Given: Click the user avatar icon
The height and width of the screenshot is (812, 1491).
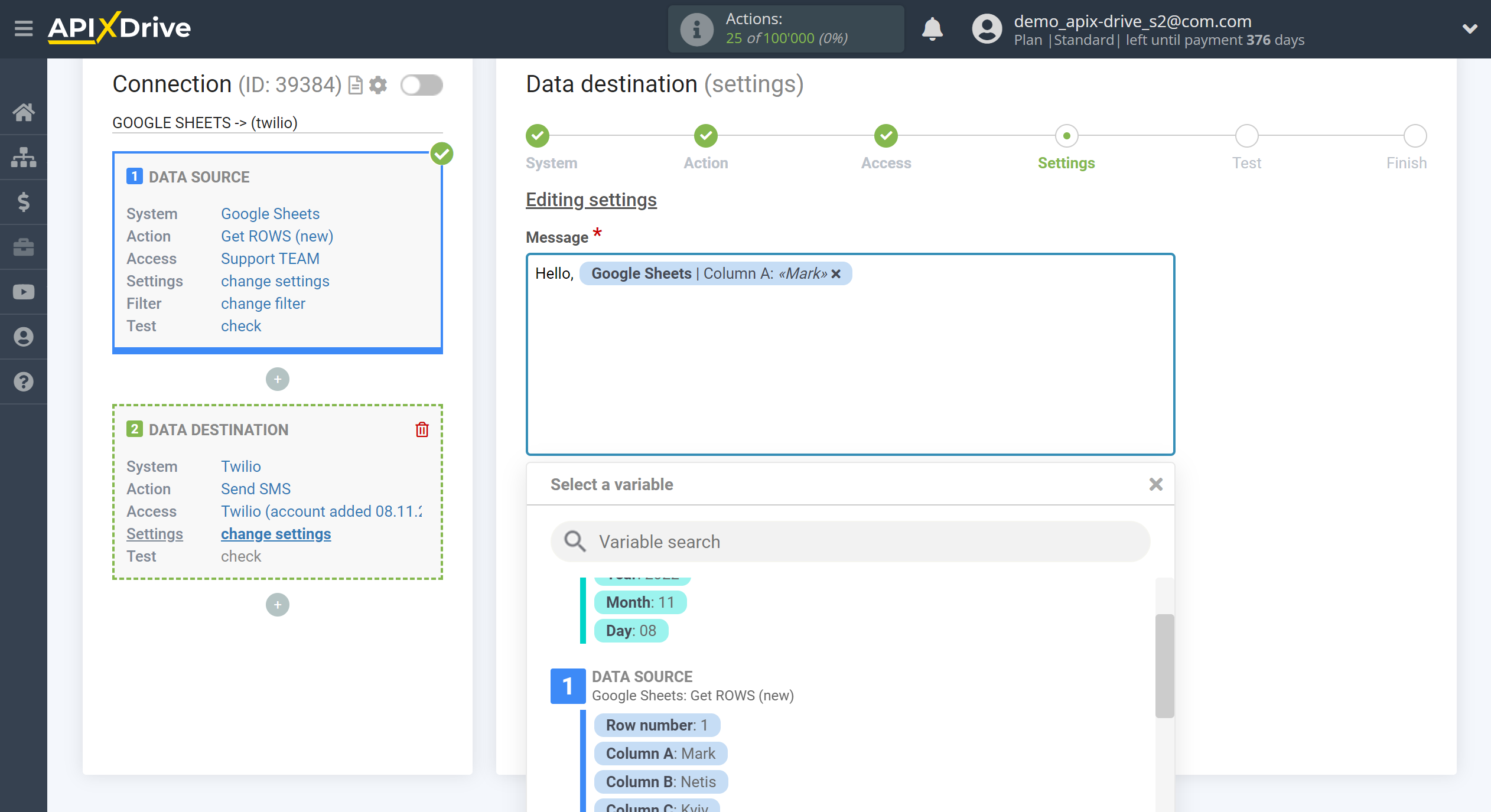Looking at the screenshot, I should tap(987, 29).
